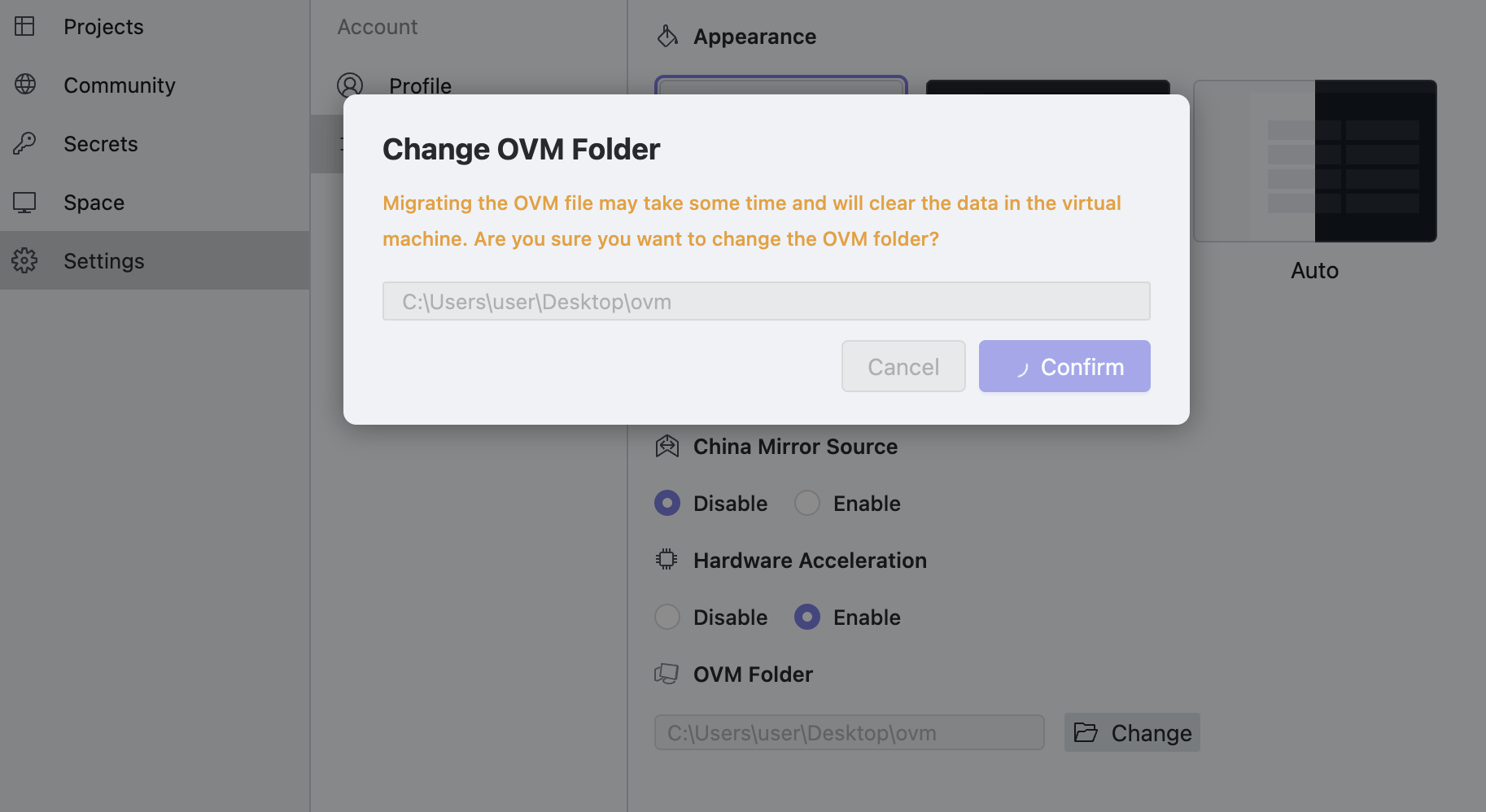The width and height of the screenshot is (1486, 812).
Task: Open the Projects panel icon
Action: point(24,26)
